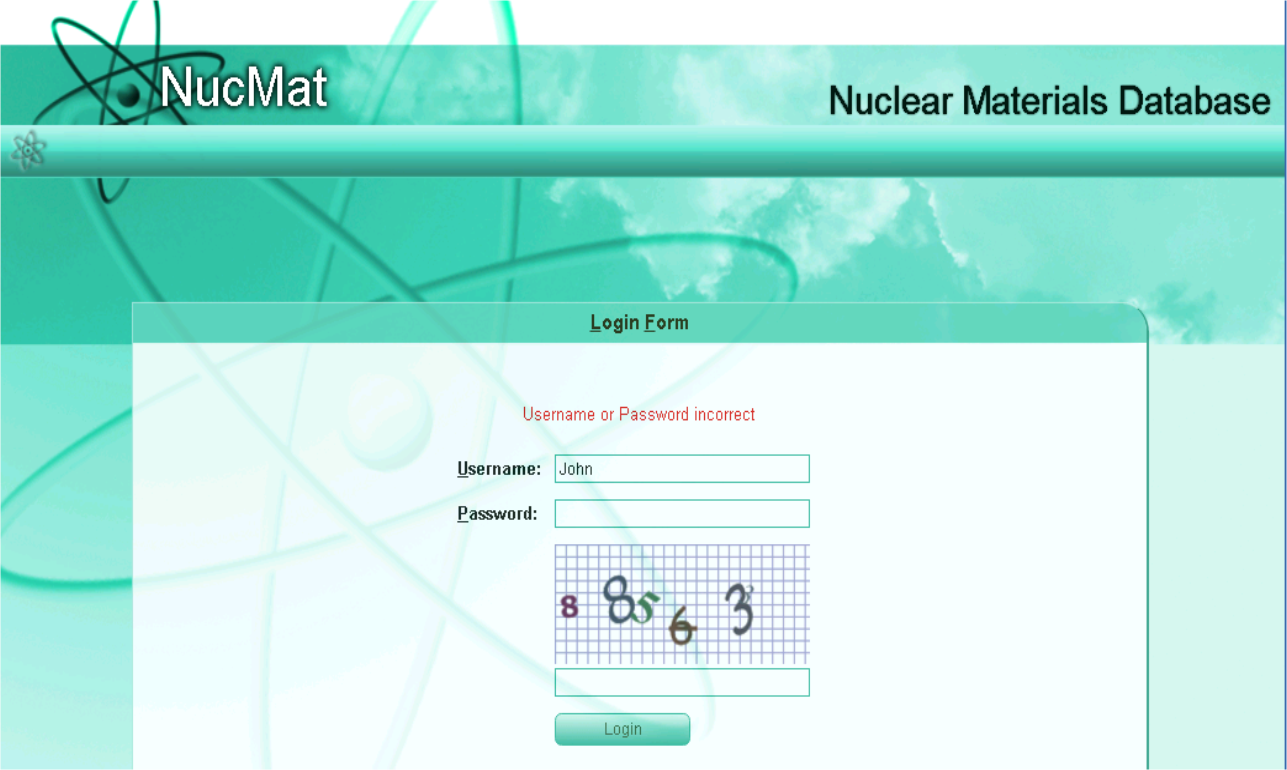The width and height of the screenshot is (1287, 770).
Task: Click the Nuclear Materials Database heading
Action: click(1049, 101)
